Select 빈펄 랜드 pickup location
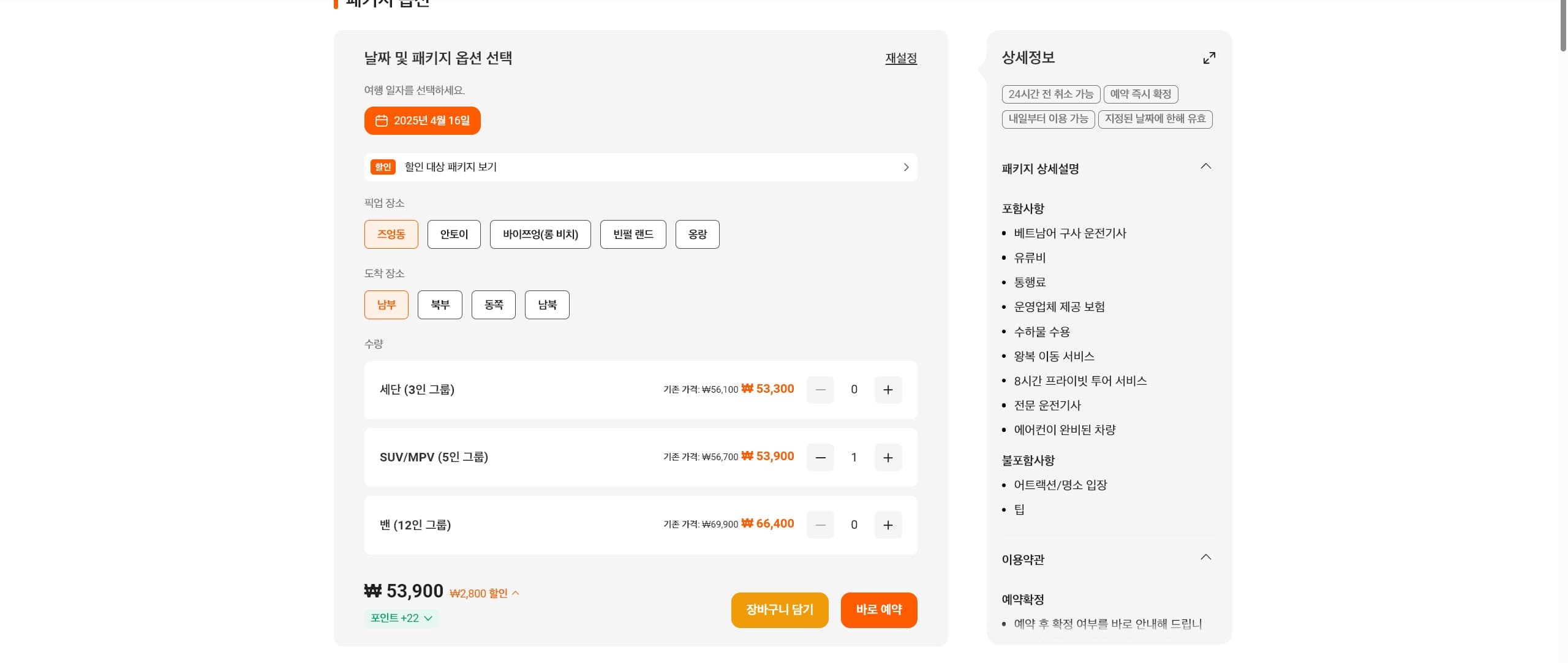Screen dimensions: 1568x663 633,234
